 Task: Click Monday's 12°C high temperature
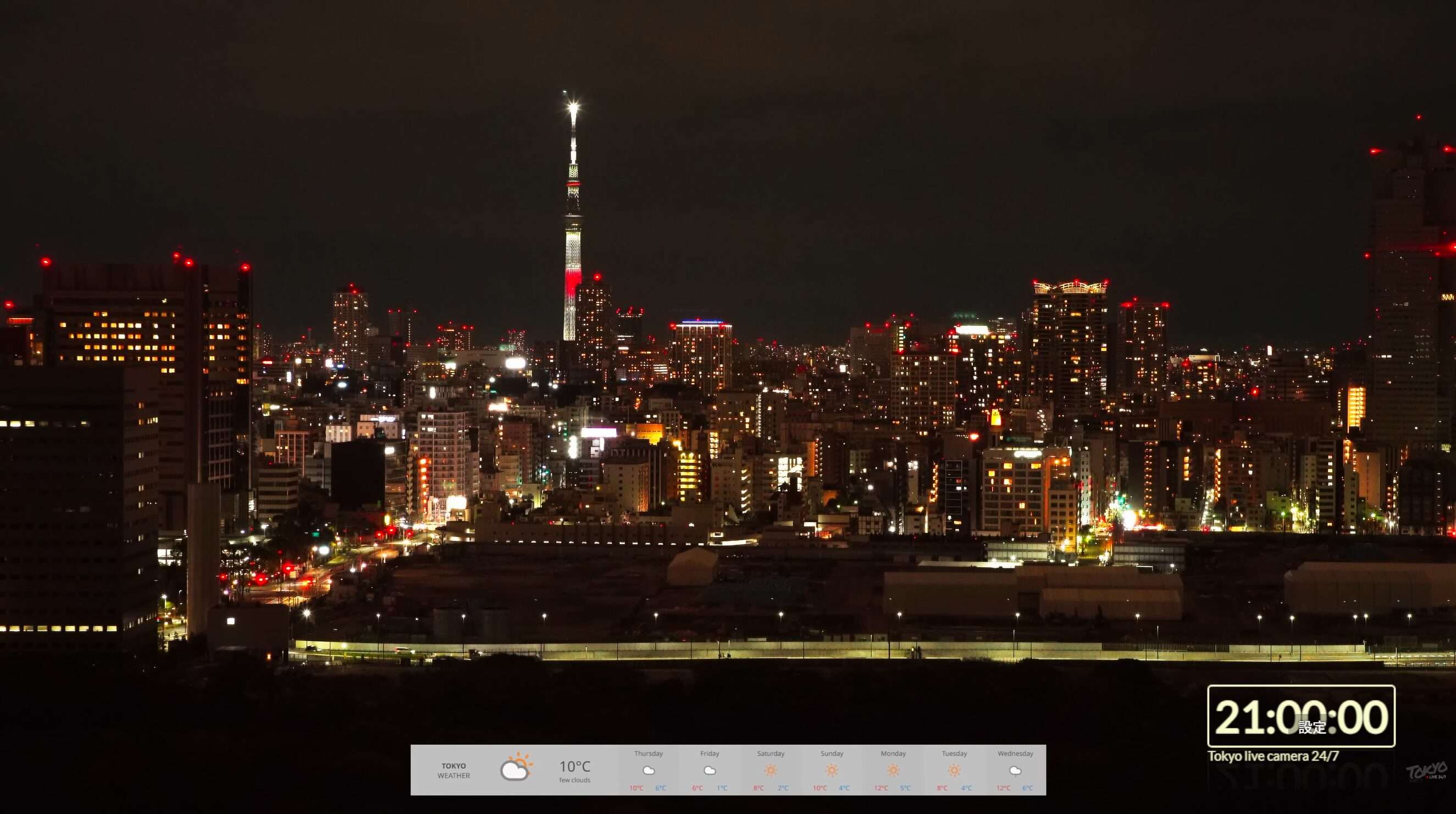click(x=881, y=788)
